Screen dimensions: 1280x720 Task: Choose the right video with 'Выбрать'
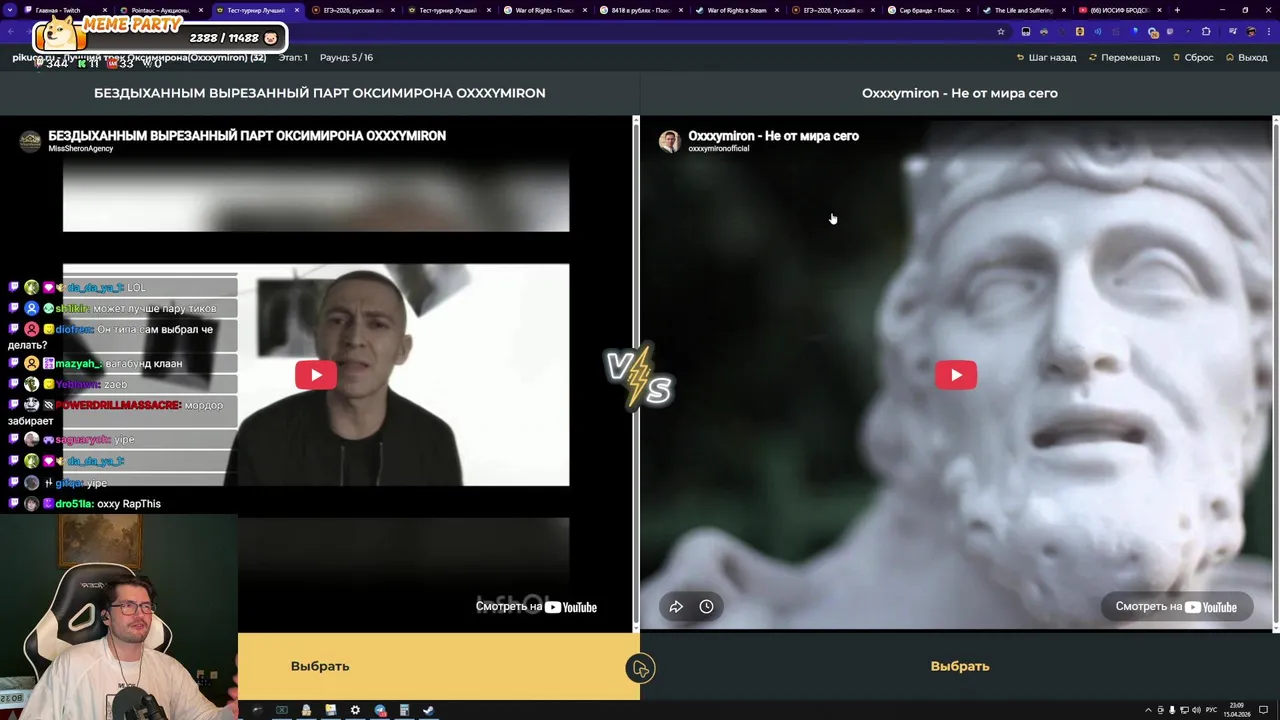pyautogui.click(x=960, y=666)
